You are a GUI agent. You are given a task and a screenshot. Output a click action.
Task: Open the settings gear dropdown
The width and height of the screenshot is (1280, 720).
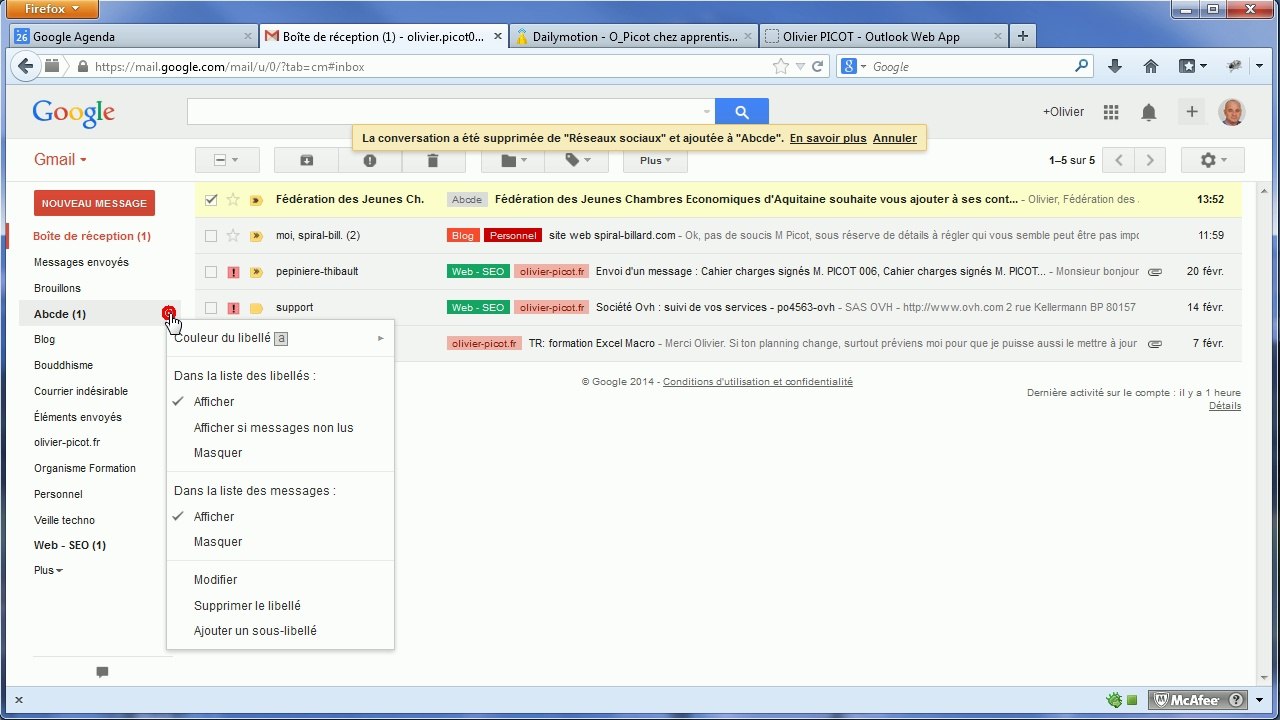[x=1212, y=160]
